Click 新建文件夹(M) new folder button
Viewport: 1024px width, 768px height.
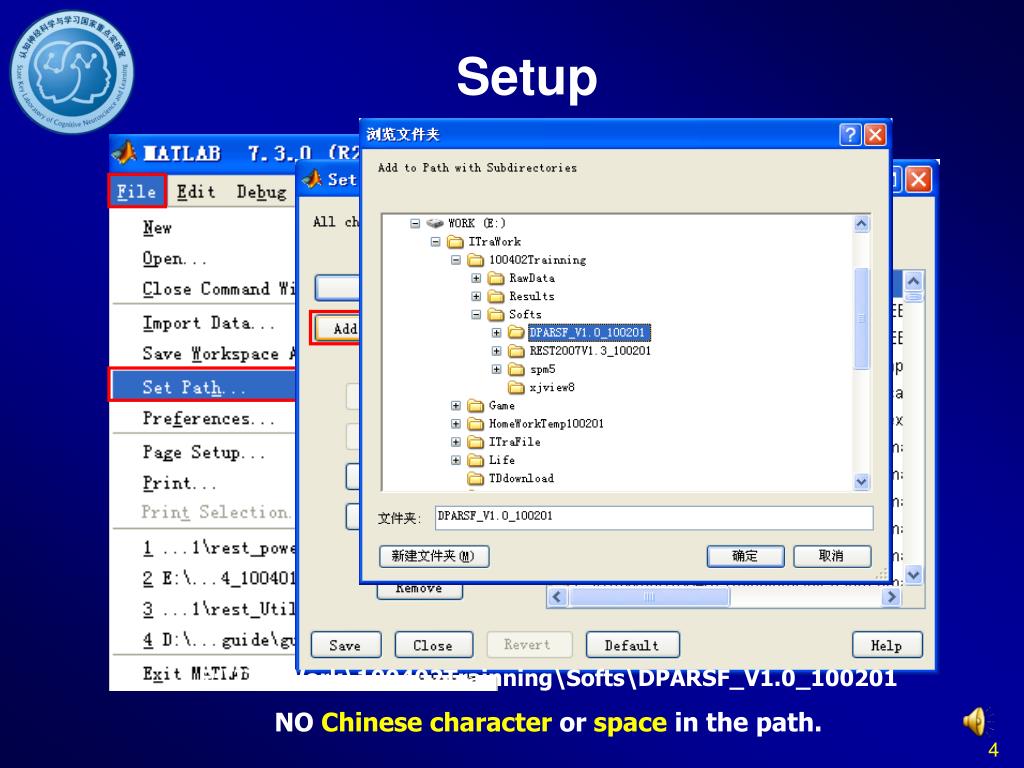[434, 556]
